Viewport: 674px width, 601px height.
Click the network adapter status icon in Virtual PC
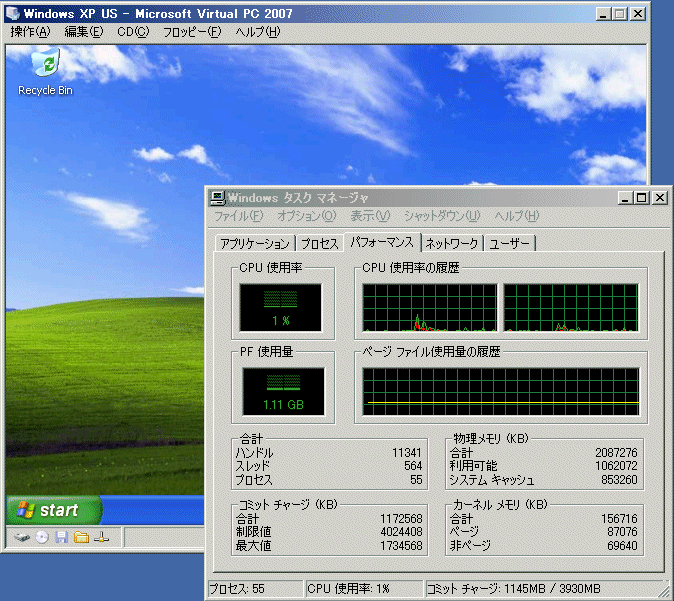(x=101, y=537)
